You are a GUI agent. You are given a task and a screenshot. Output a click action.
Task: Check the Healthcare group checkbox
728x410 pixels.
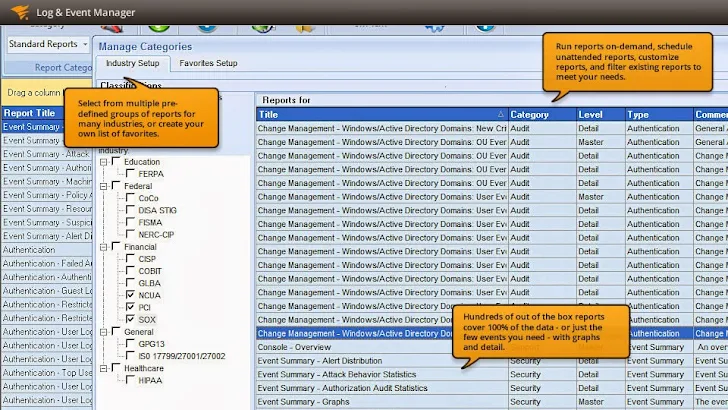(116, 367)
